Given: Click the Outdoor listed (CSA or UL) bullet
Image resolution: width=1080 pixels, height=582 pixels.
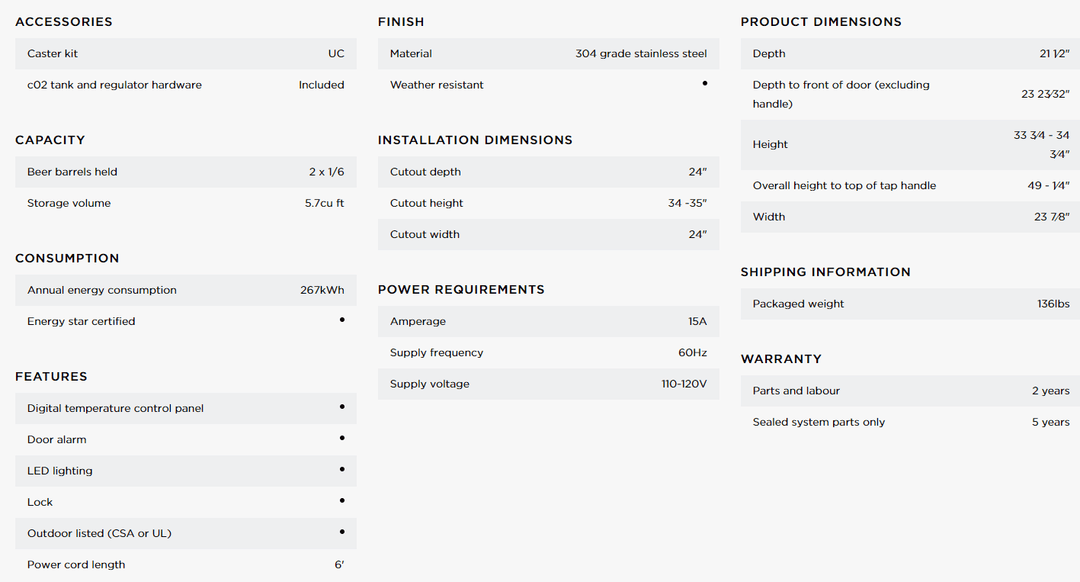Looking at the screenshot, I should point(342,532).
